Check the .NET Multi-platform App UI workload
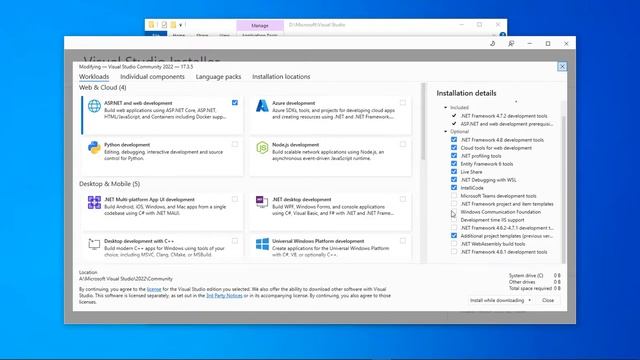The width and height of the screenshot is (640, 360). coord(235,199)
